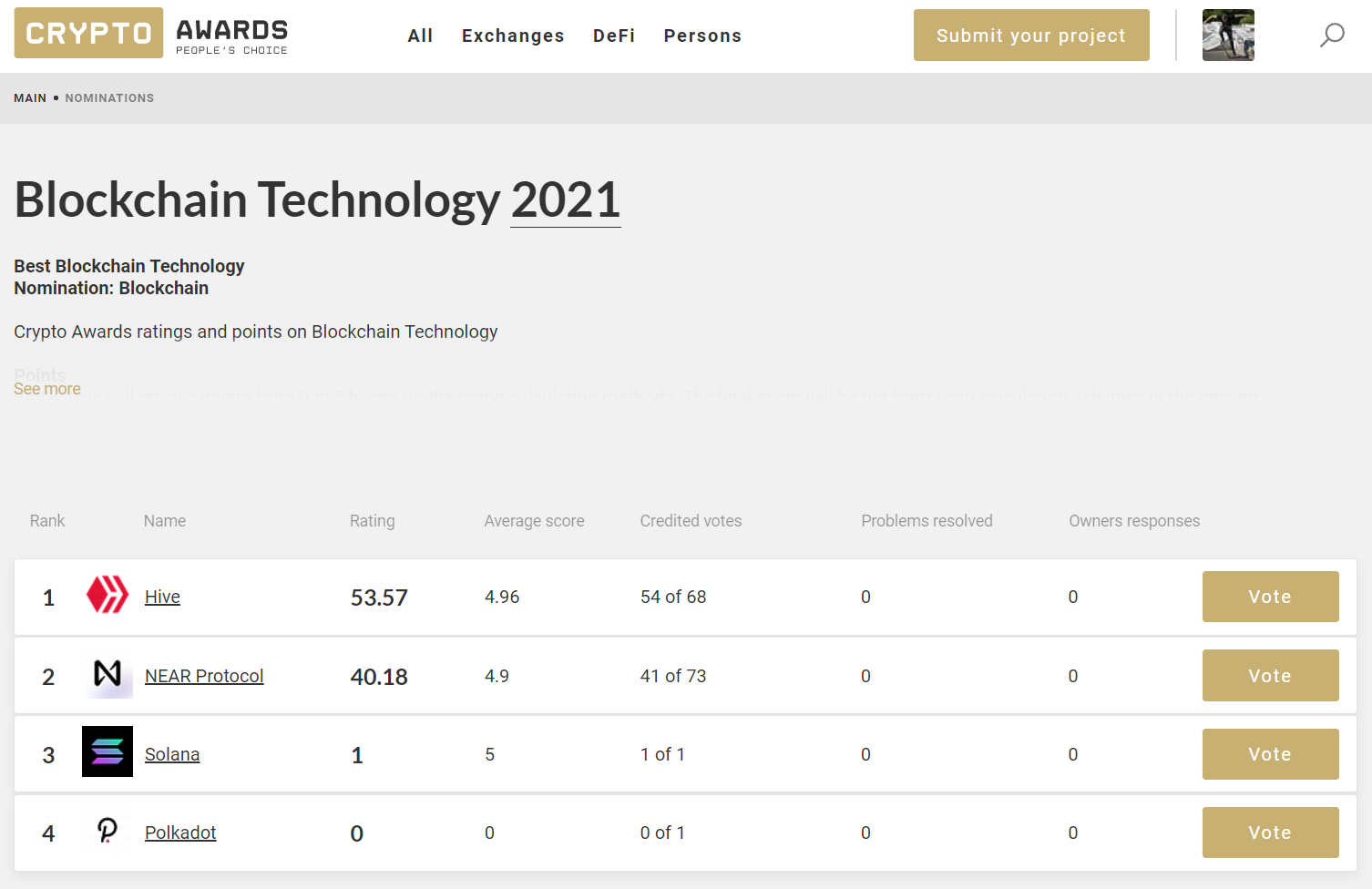Click NEAR Protocol's average score 4.9
Image resolution: width=1372 pixels, height=889 pixels.
coord(497,676)
